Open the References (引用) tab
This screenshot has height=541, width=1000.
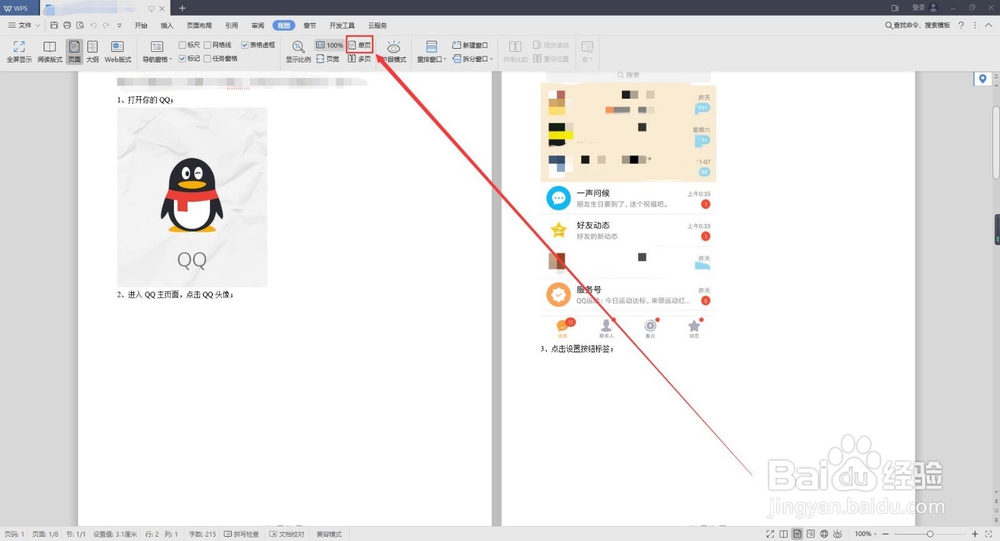232,26
